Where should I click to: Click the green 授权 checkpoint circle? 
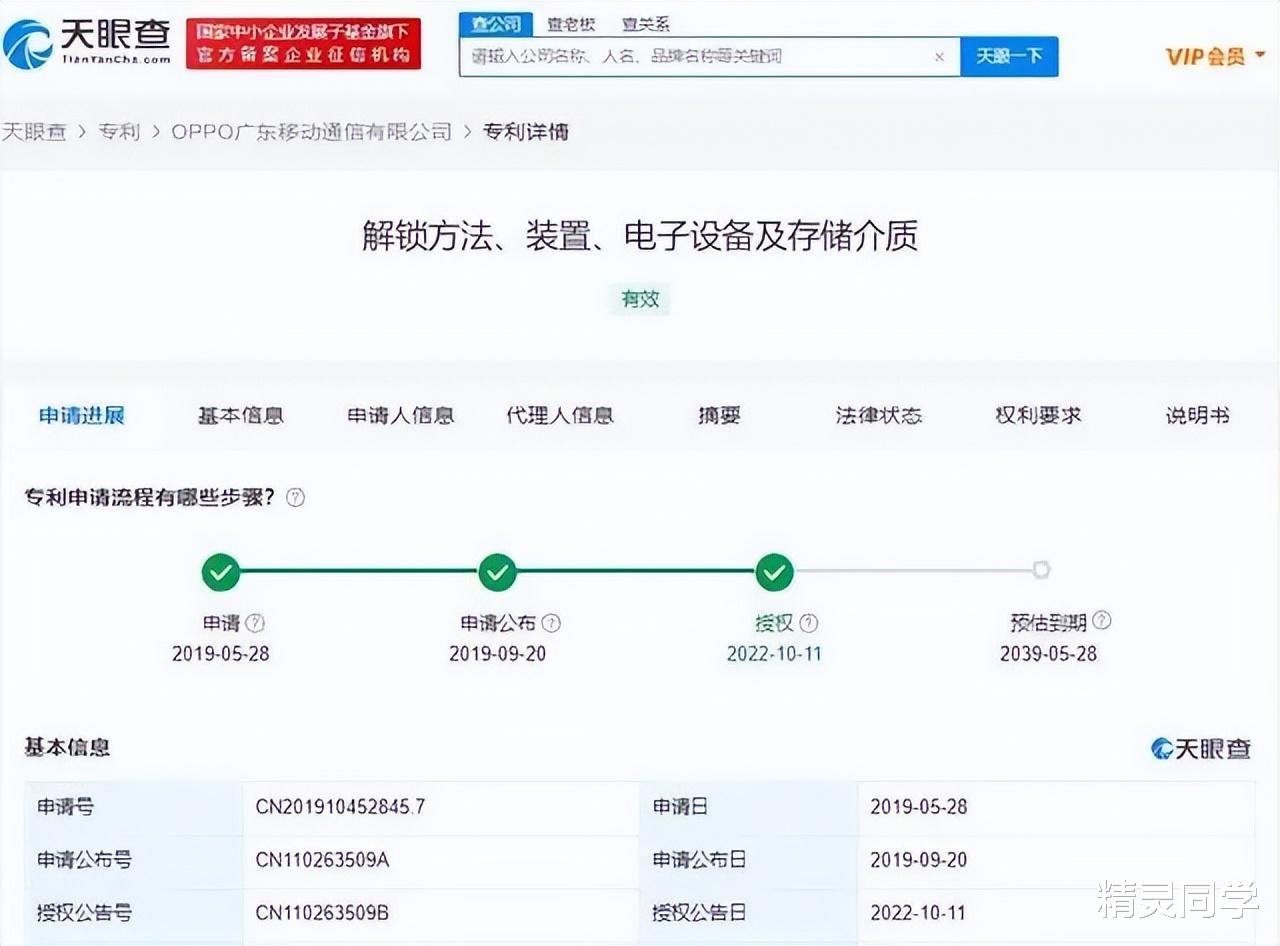[x=775, y=571]
